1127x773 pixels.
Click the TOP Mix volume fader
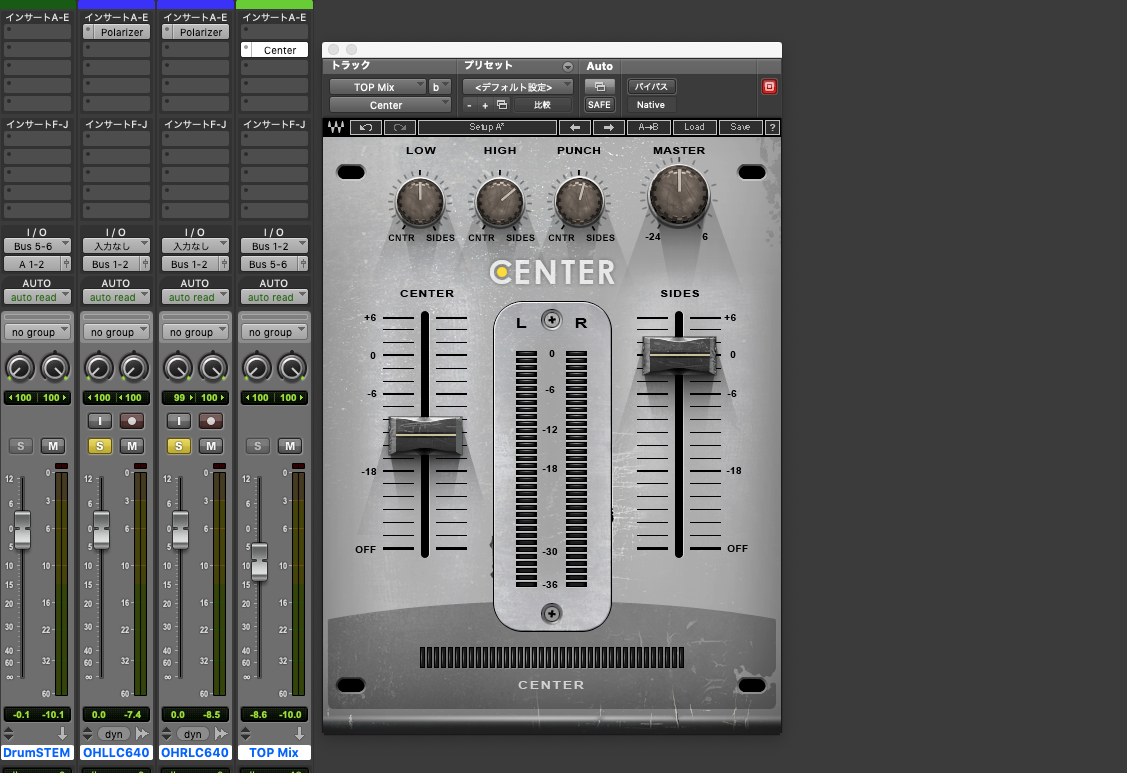259,562
